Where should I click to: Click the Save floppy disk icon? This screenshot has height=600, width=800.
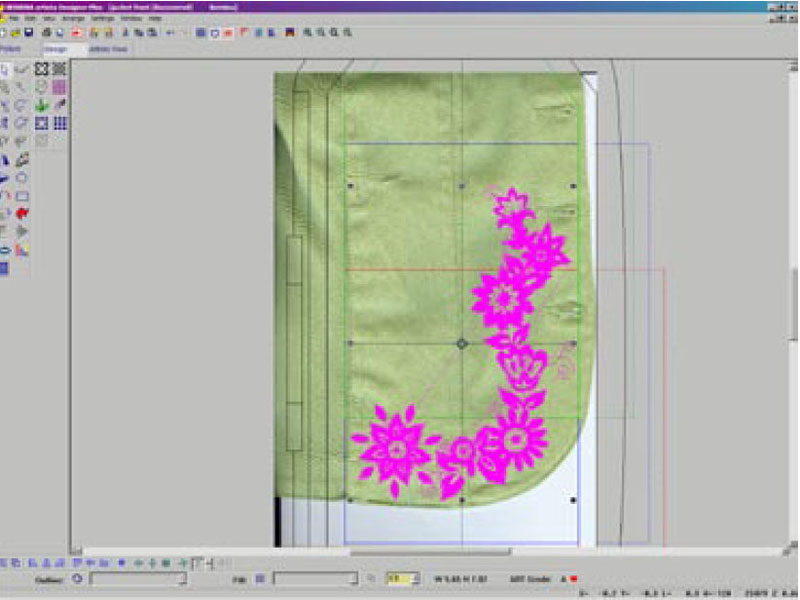coord(30,32)
